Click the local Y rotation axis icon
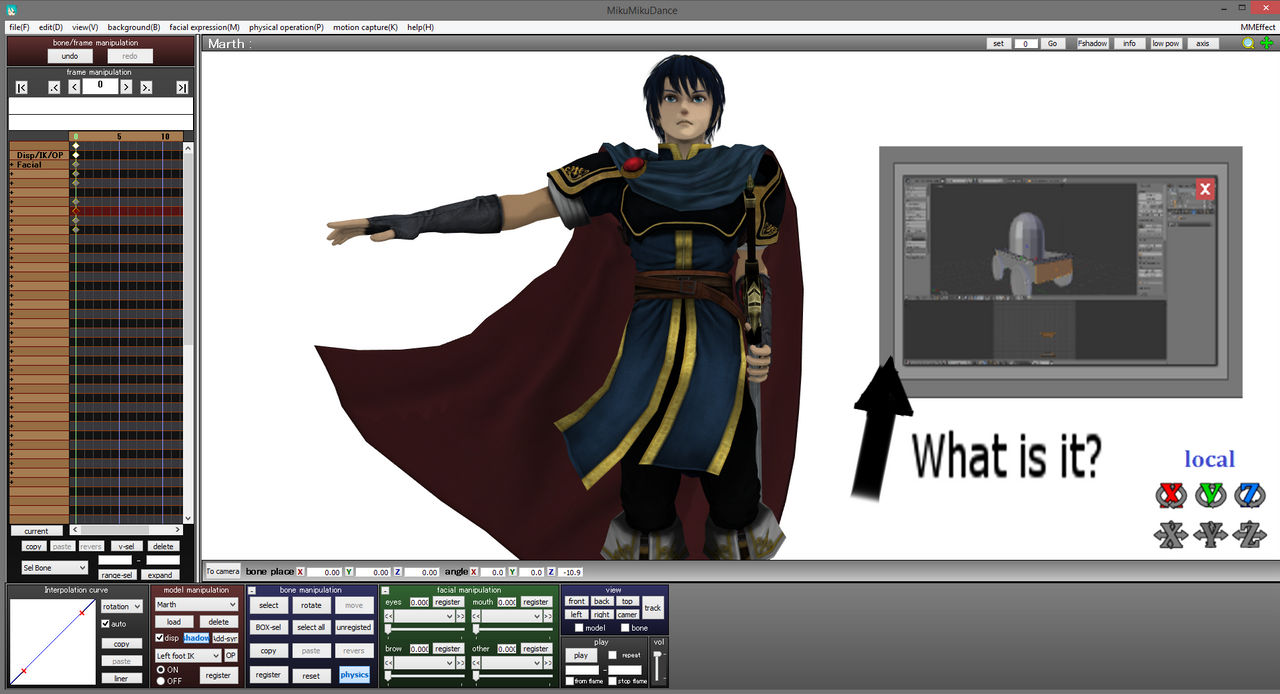The height and width of the screenshot is (694, 1280). click(1211, 494)
